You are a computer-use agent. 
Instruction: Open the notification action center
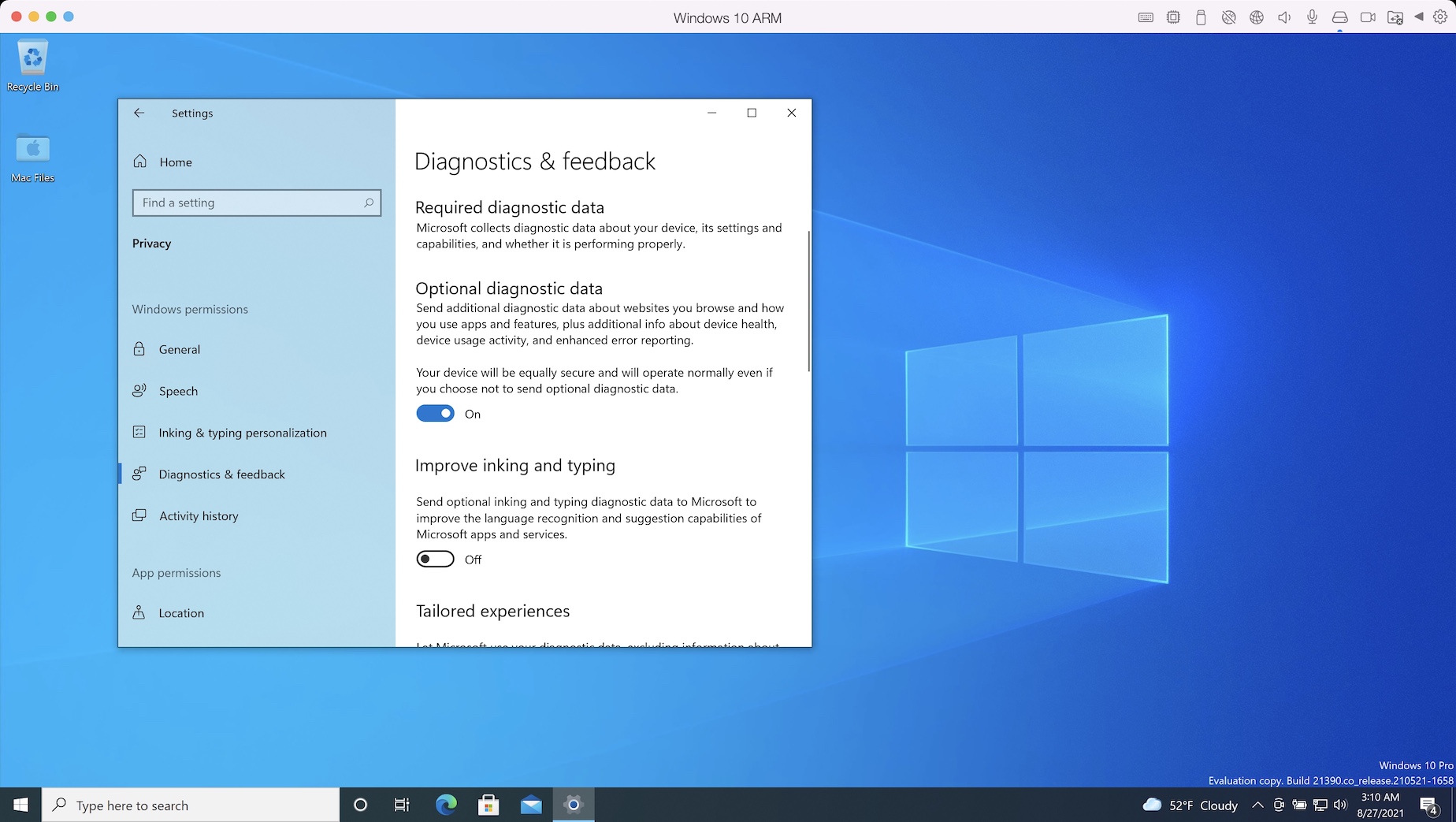(x=1429, y=805)
